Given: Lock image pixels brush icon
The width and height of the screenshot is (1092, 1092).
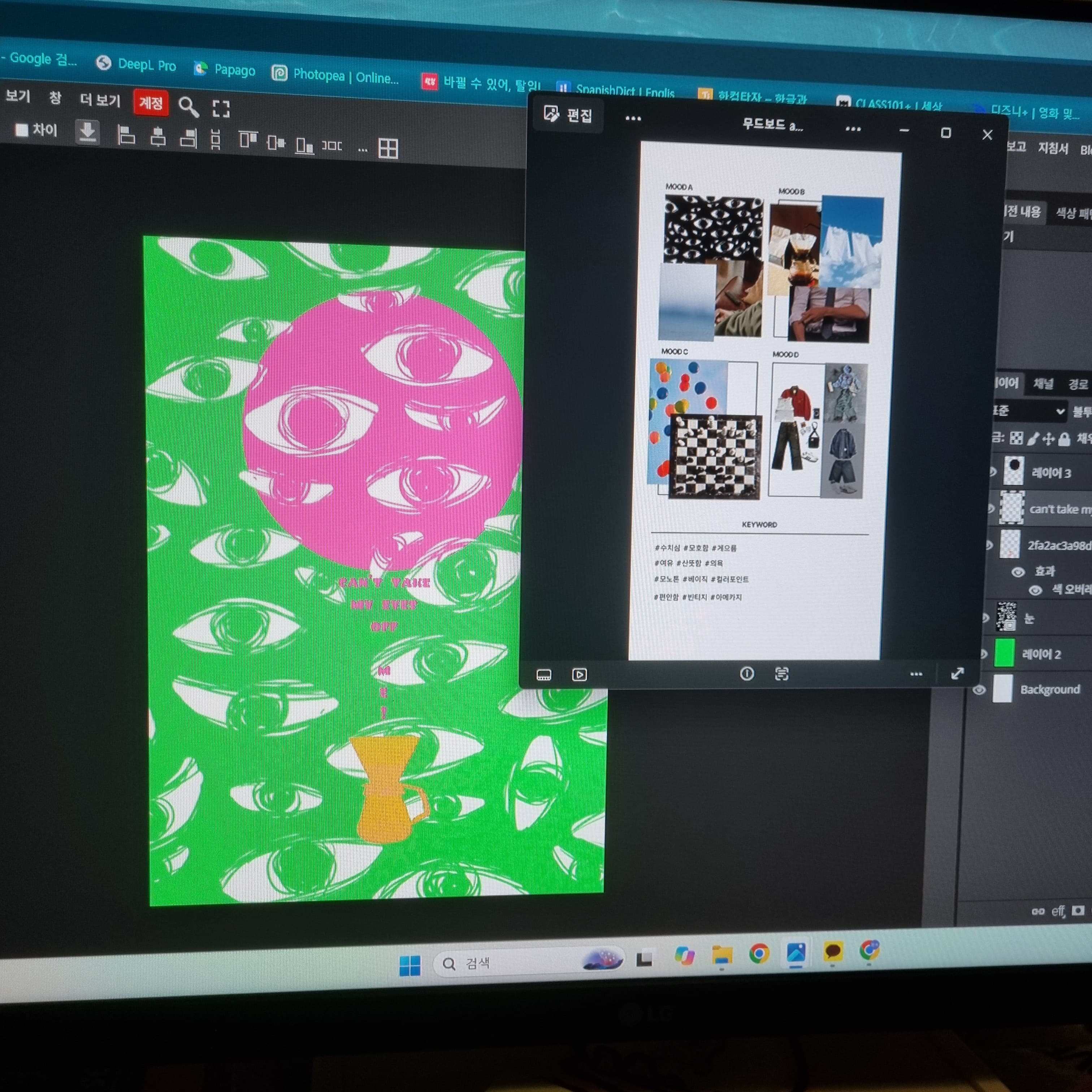Looking at the screenshot, I should pyautogui.click(x=1033, y=439).
